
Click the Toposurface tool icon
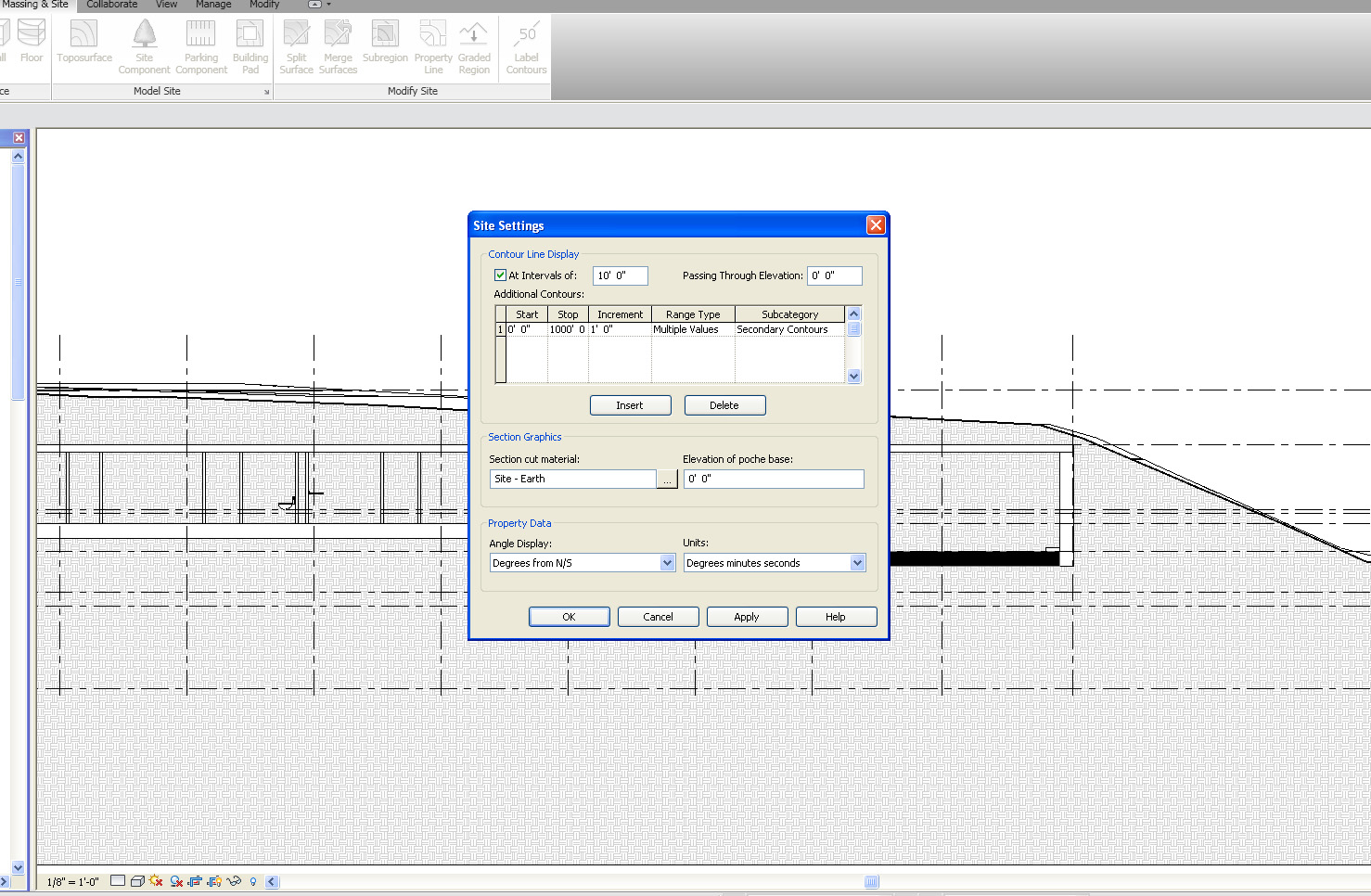tap(83, 35)
